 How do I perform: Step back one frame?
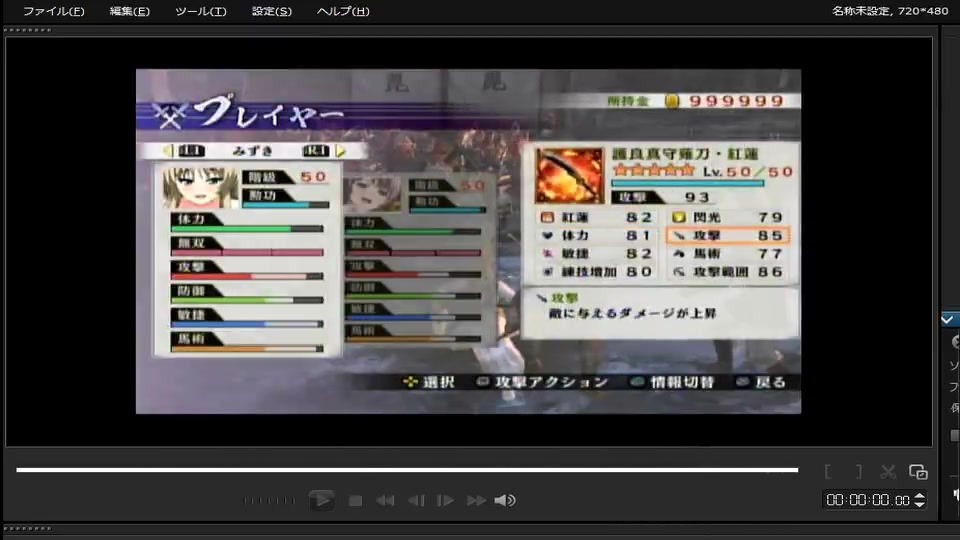416,501
